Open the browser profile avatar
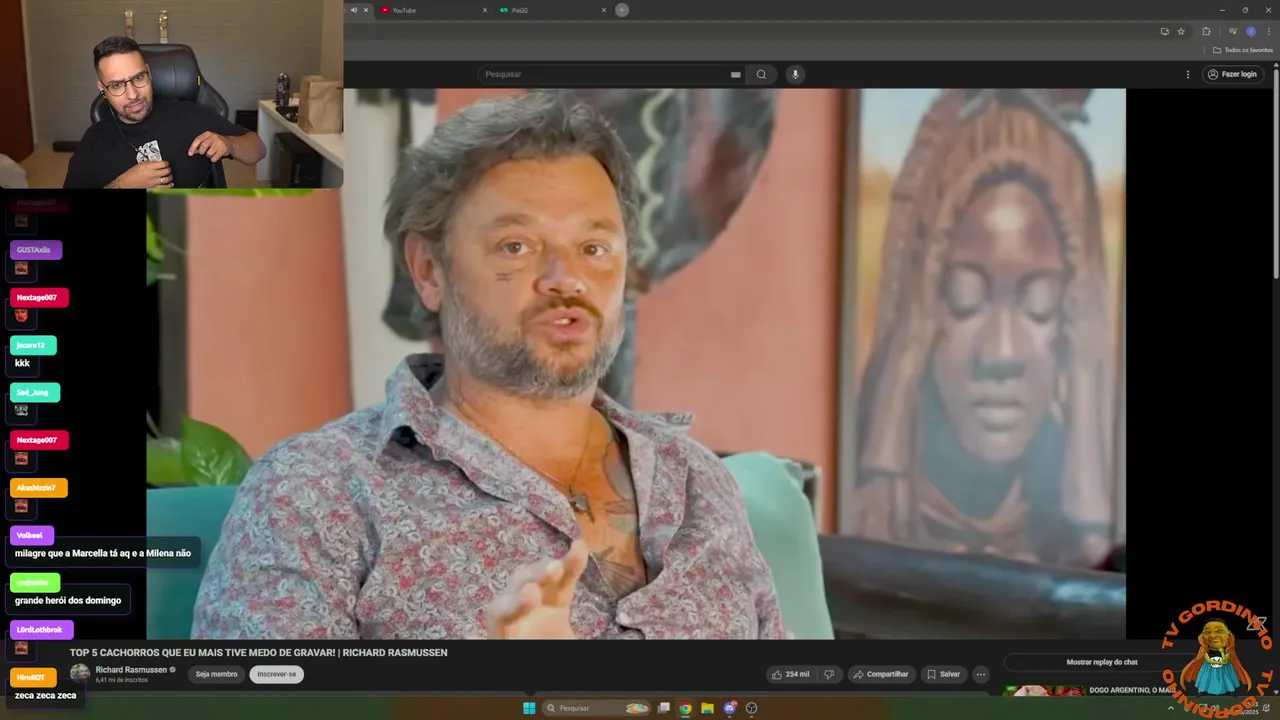The height and width of the screenshot is (720, 1280). (x=1250, y=31)
